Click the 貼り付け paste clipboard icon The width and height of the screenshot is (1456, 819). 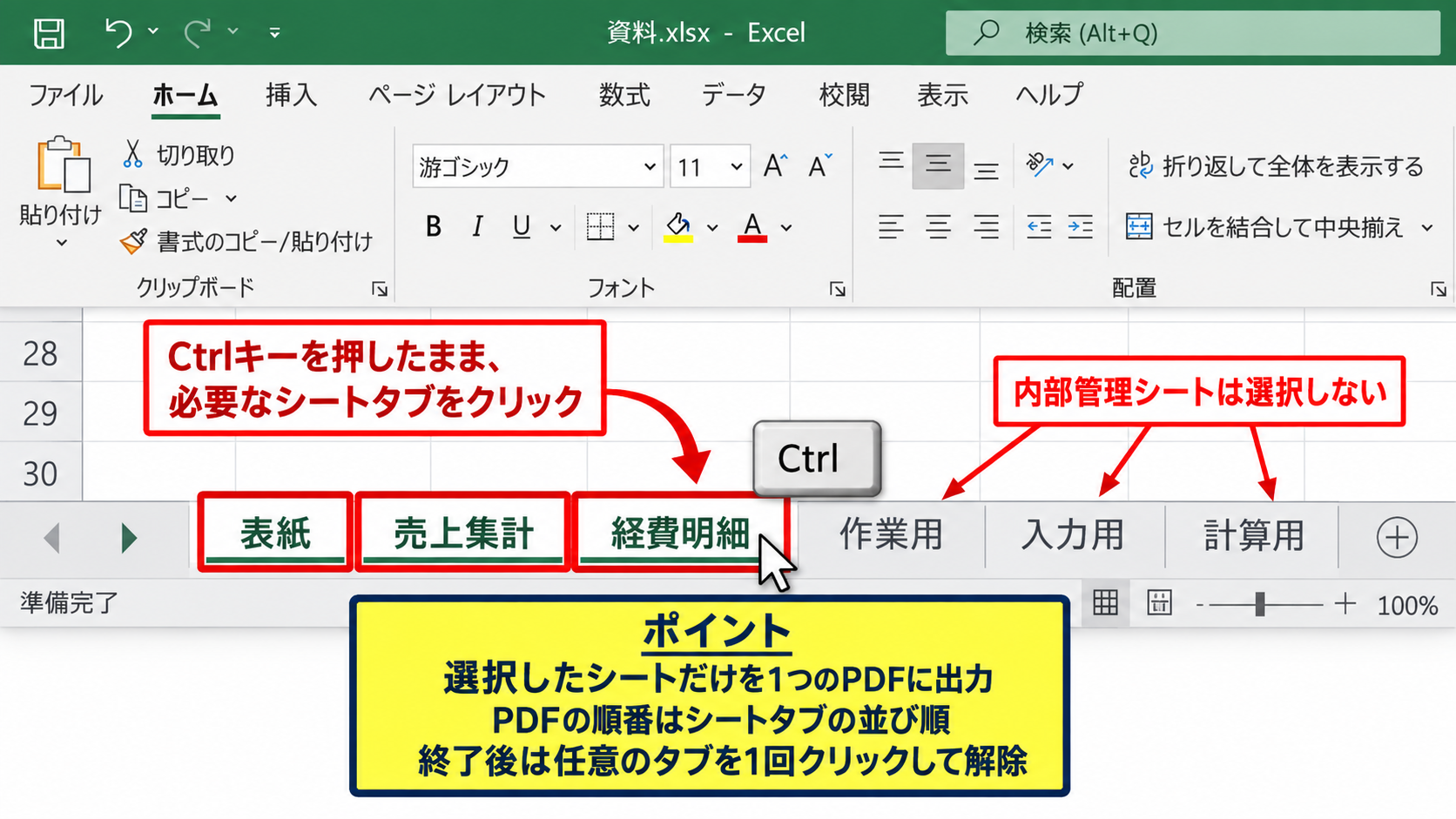tap(63, 164)
